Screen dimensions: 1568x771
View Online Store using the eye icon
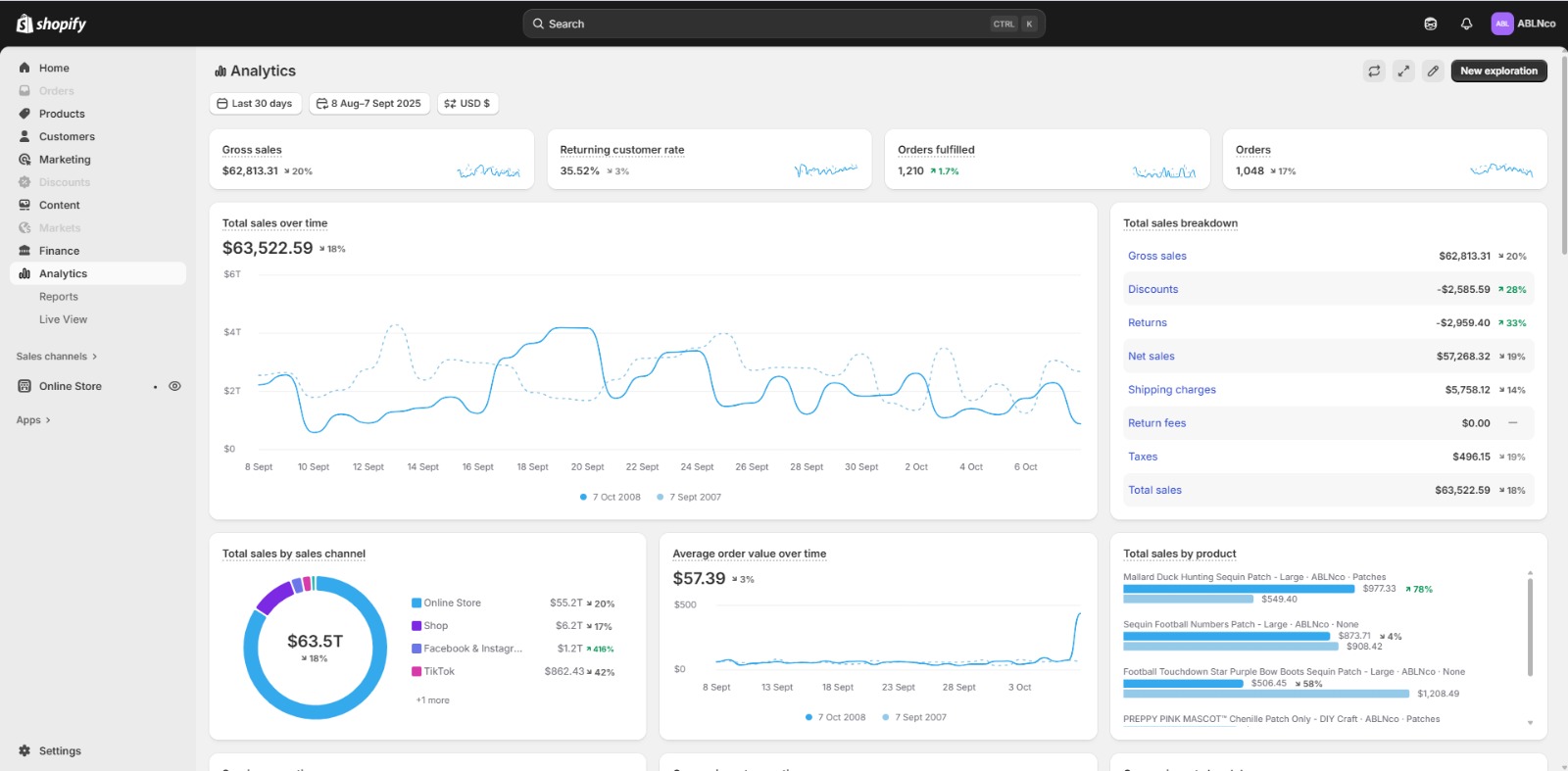pos(174,386)
